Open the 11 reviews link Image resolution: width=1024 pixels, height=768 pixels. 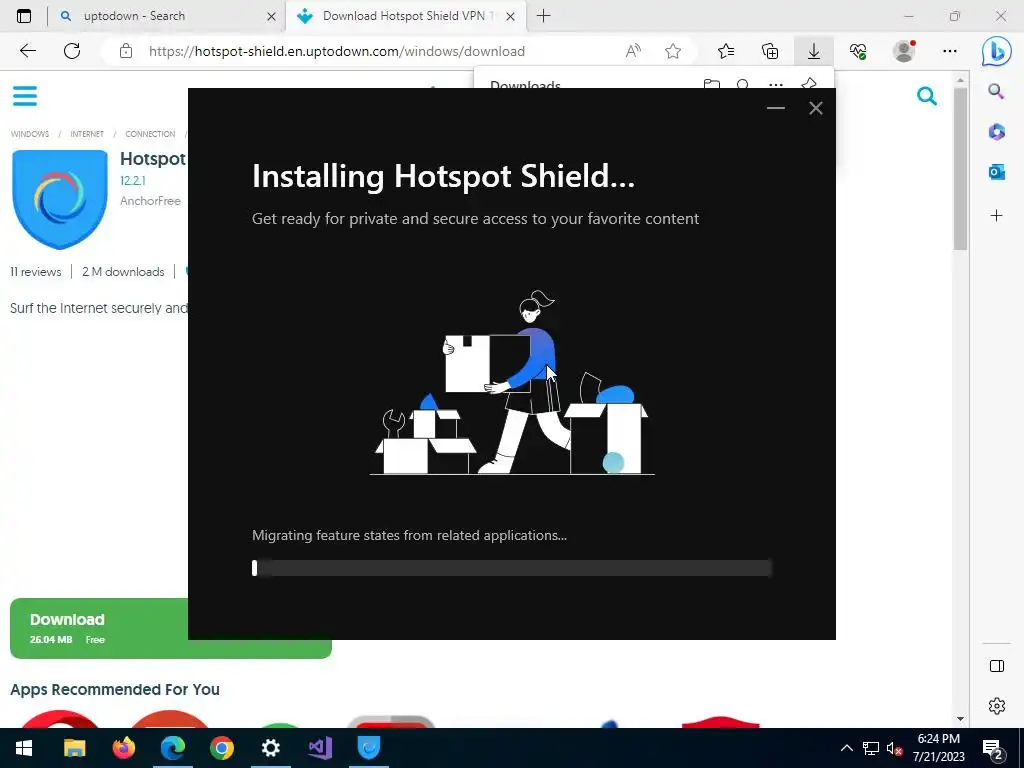(36, 272)
